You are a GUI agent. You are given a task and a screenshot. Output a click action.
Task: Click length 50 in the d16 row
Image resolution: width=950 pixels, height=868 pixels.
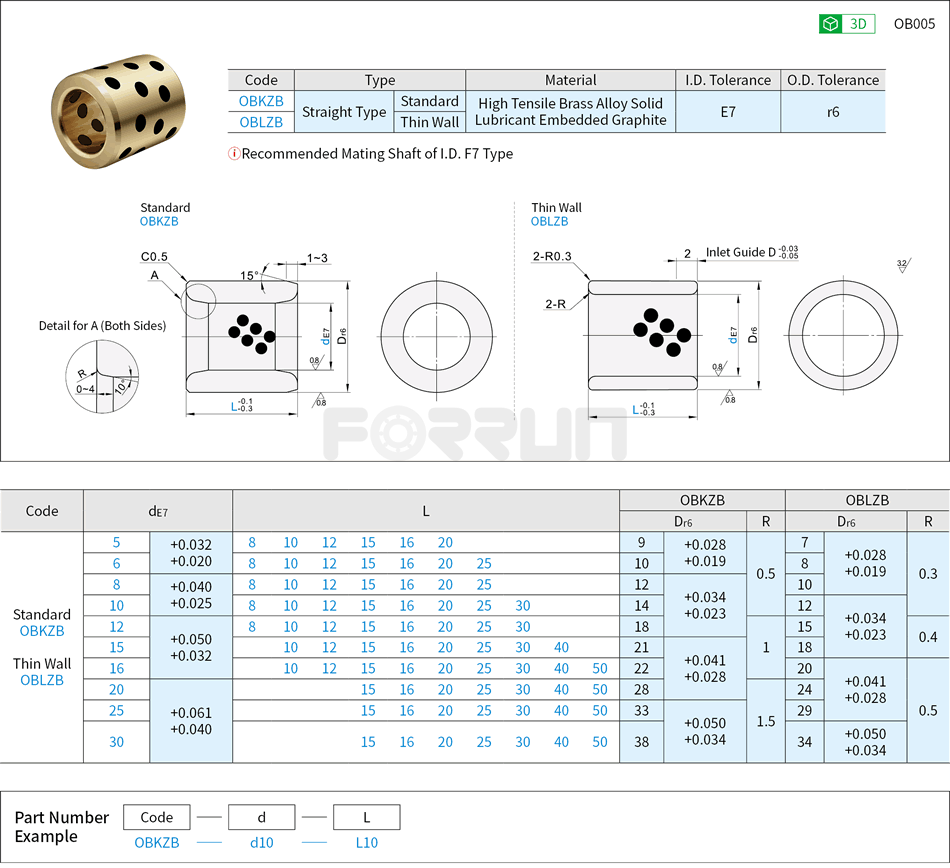(600, 669)
